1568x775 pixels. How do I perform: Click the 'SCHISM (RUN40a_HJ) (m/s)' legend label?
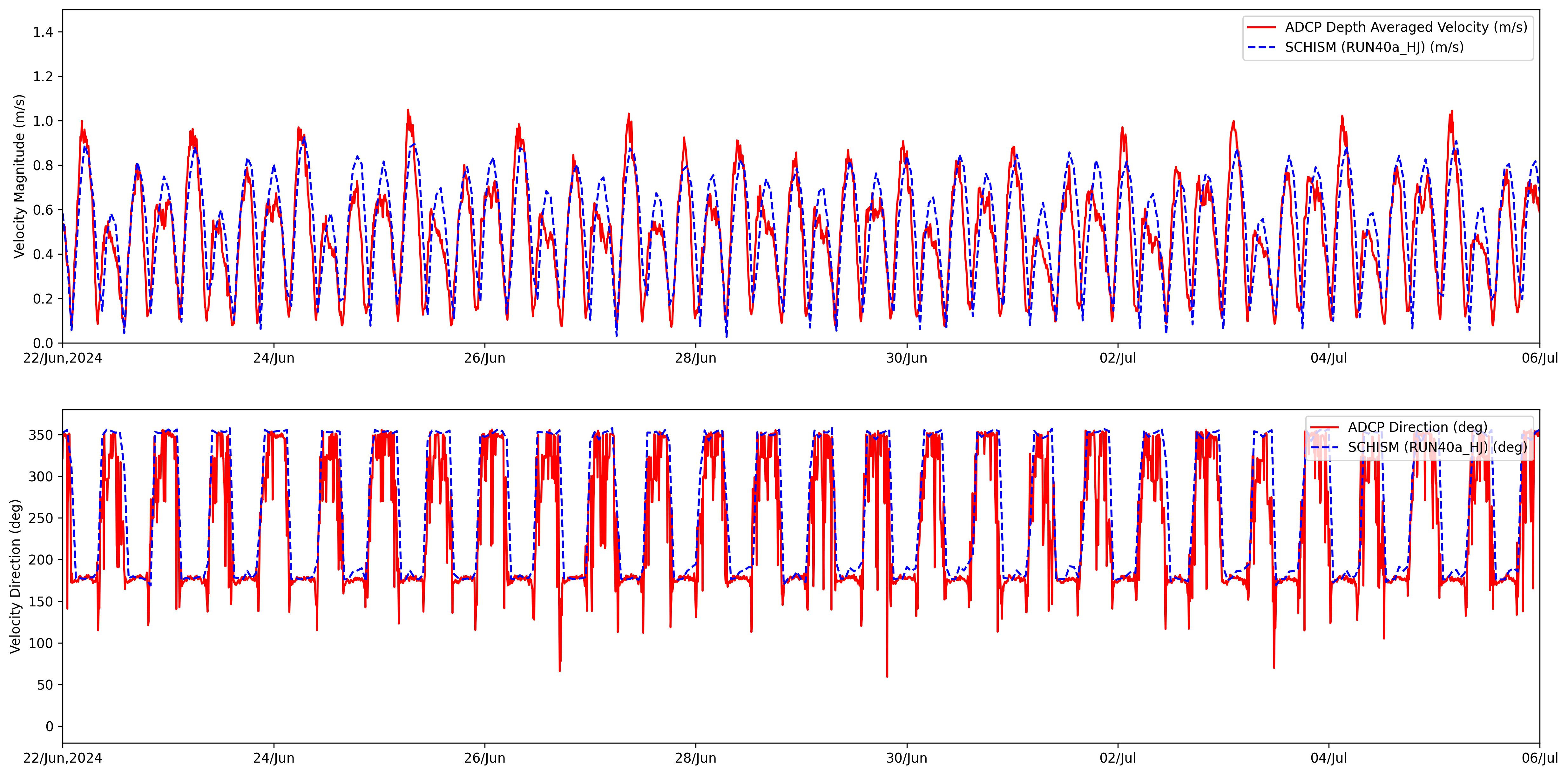coord(1374,47)
